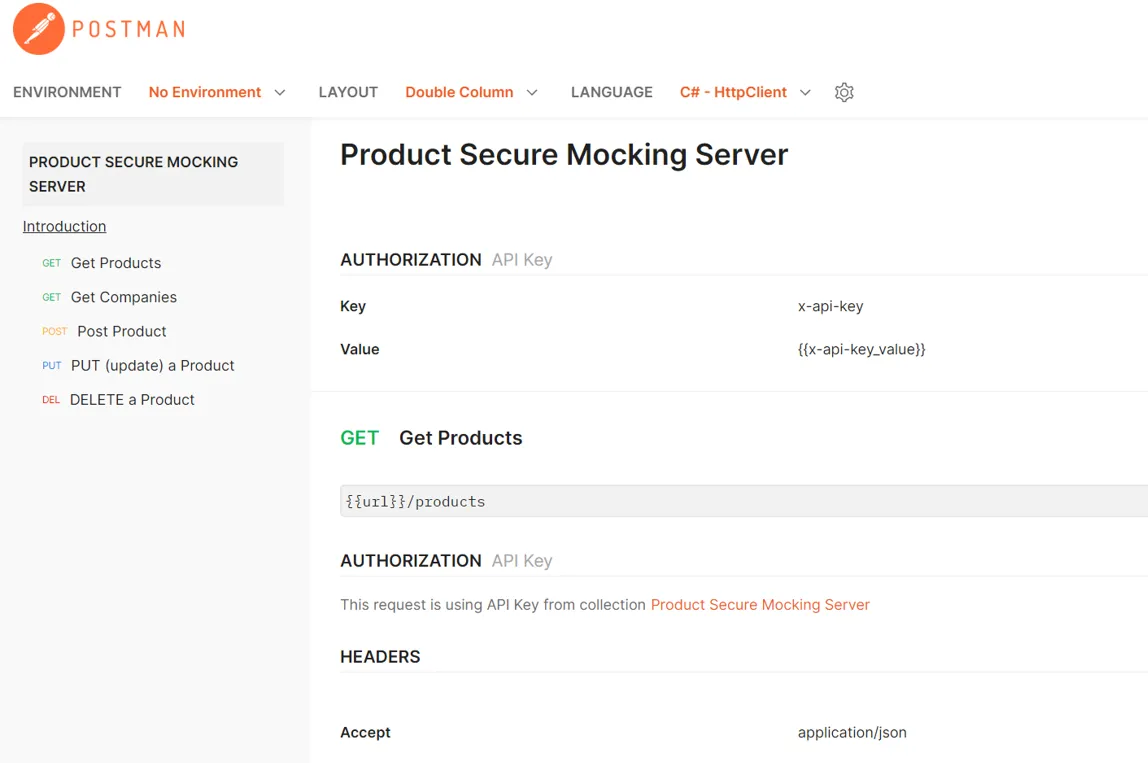Click the Product Secure Mocking Server collection link
Screen dimensions: 1148x763
(760, 605)
